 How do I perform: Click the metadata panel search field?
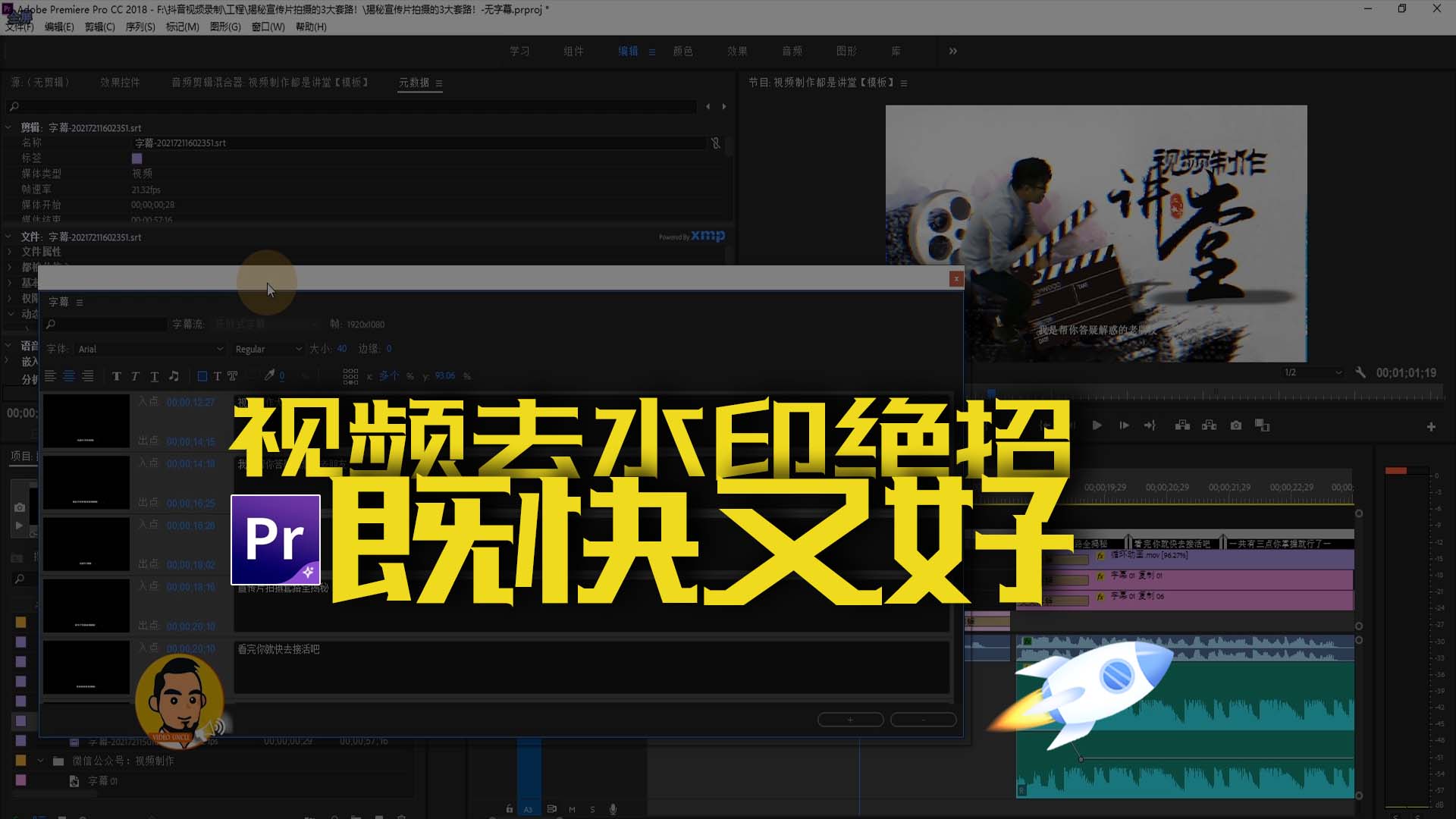pos(350,106)
